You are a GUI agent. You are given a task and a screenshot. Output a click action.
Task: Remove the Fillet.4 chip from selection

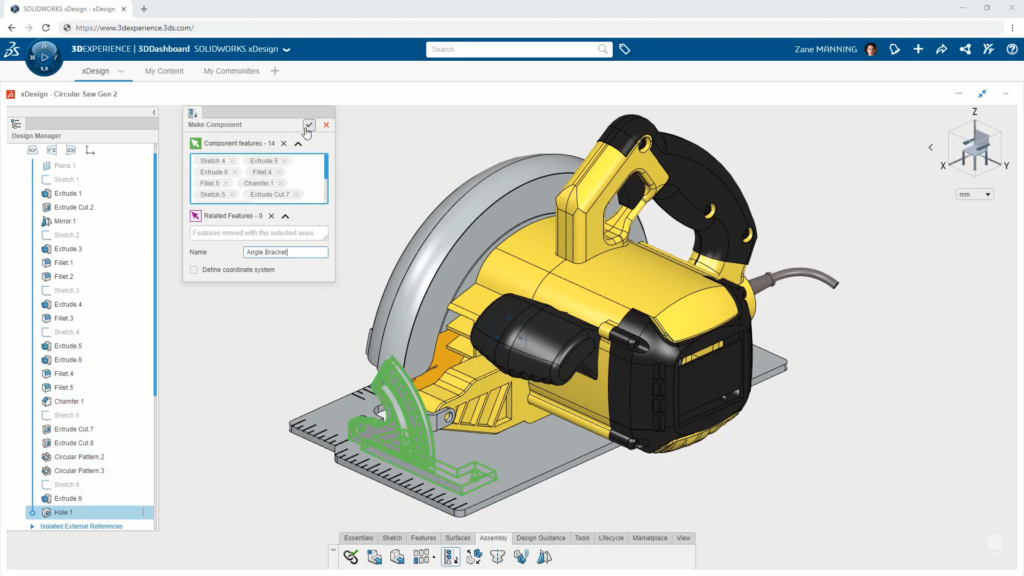(278, 172)
